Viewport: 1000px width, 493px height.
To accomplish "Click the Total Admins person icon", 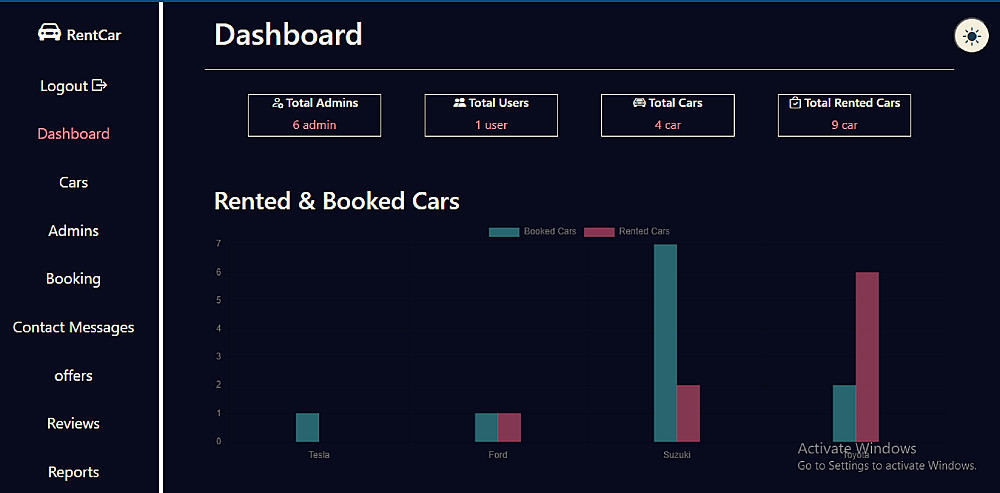I will tap(277, 103).
